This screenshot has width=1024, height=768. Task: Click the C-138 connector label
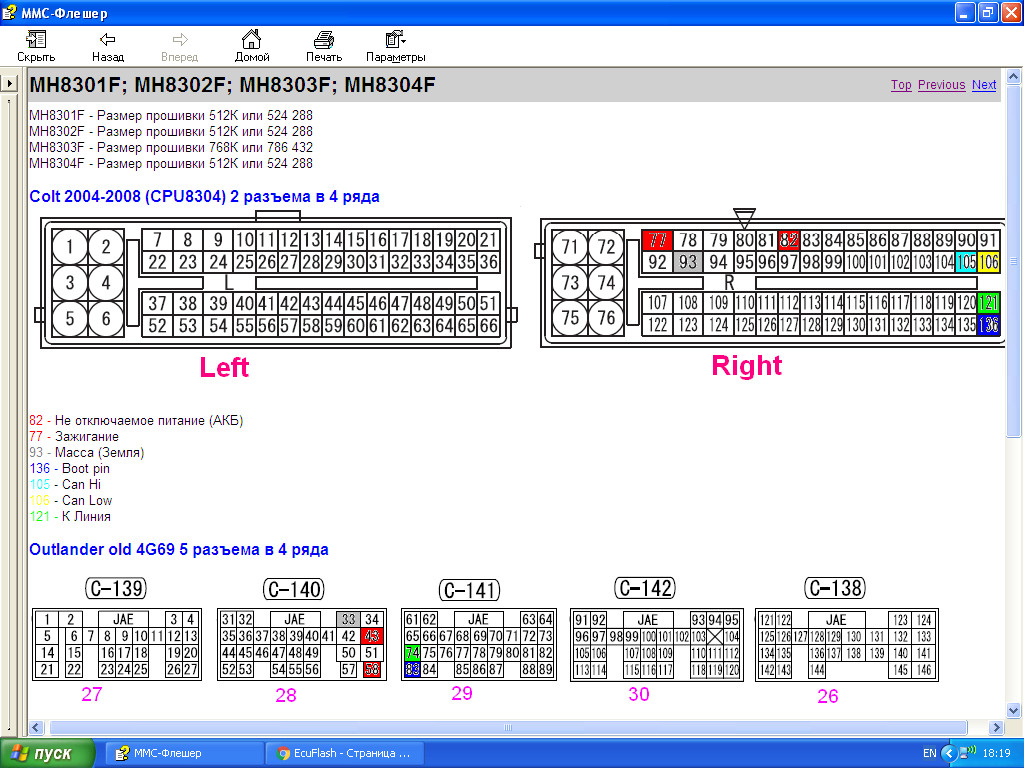pyautogui.click(x=835, y=588)
